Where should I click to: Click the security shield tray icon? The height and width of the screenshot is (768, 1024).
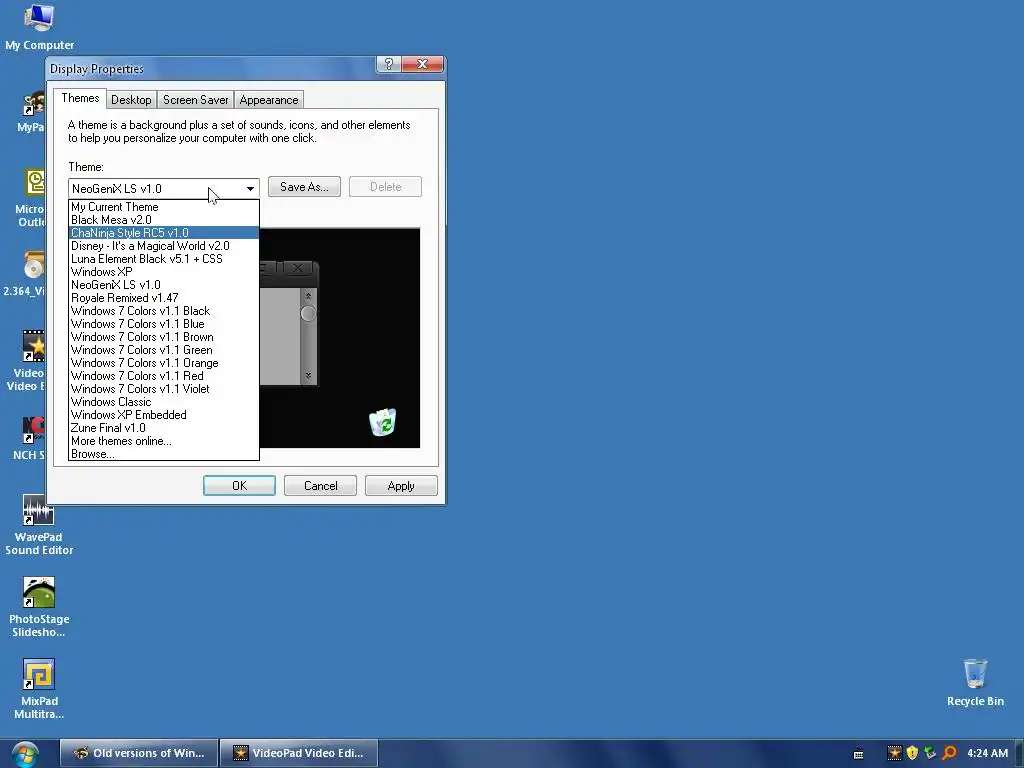pyautogui.click(x=912, y=753)
